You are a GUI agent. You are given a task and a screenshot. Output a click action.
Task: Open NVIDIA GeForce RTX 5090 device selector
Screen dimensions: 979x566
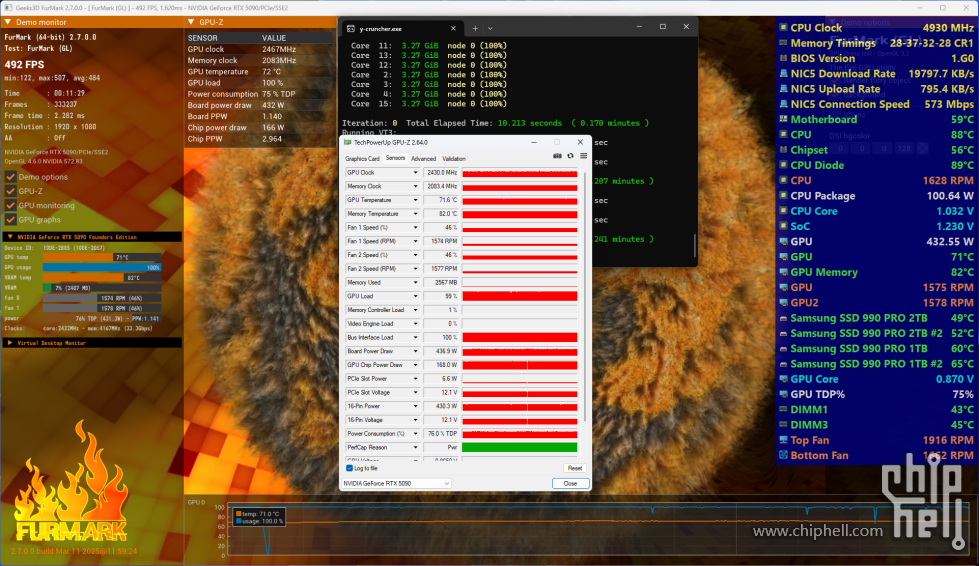396,484
